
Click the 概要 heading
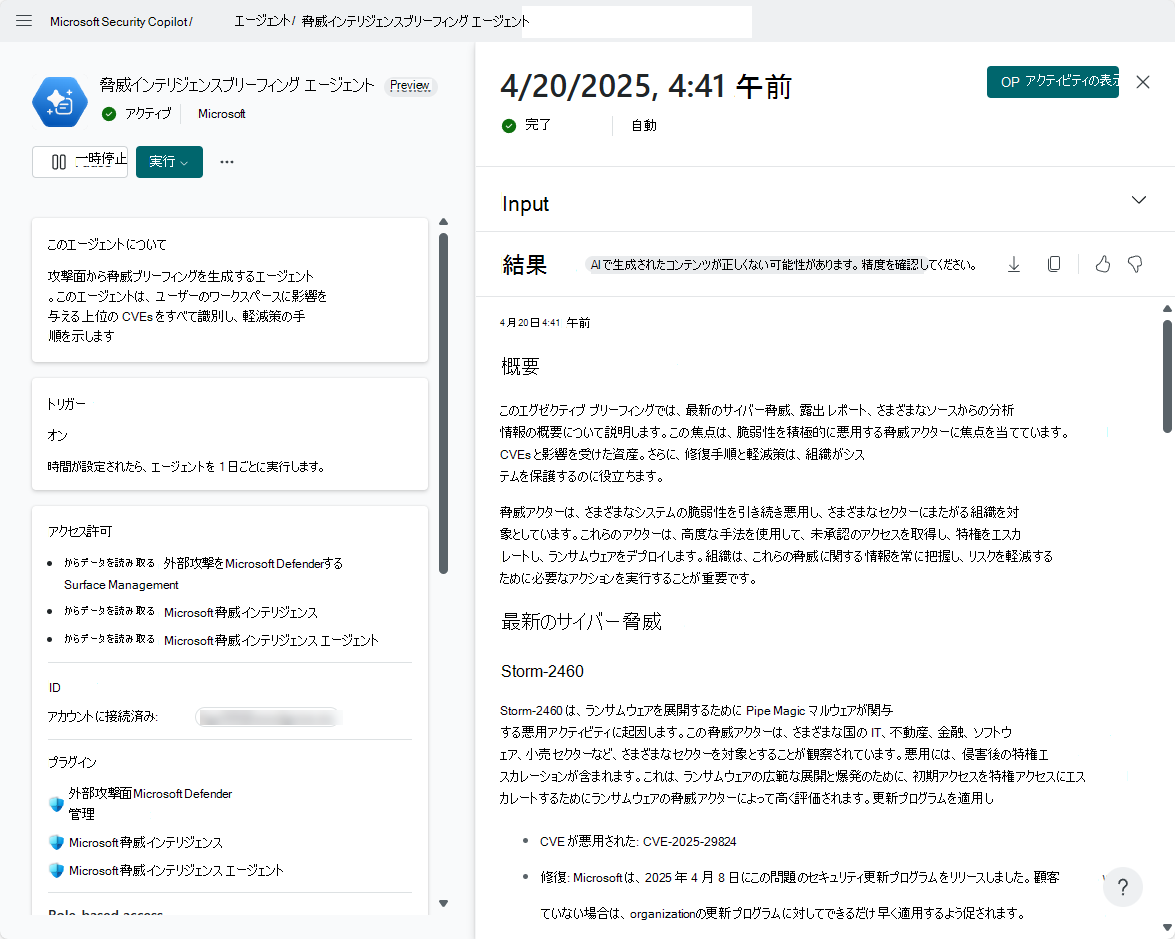520,366
